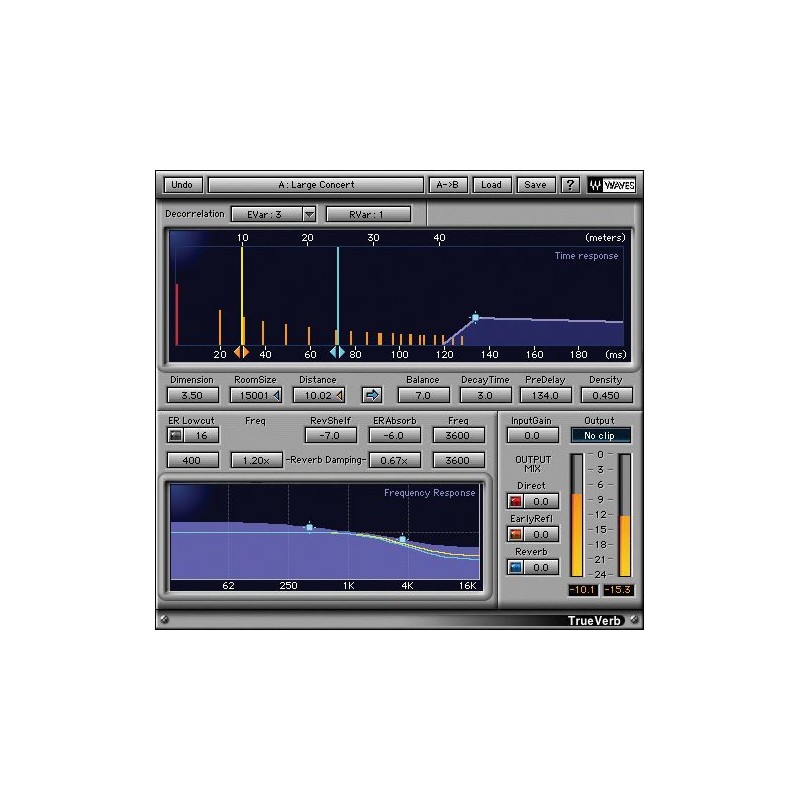
Task: Click the left output level meter
Action: pos(577,520)
